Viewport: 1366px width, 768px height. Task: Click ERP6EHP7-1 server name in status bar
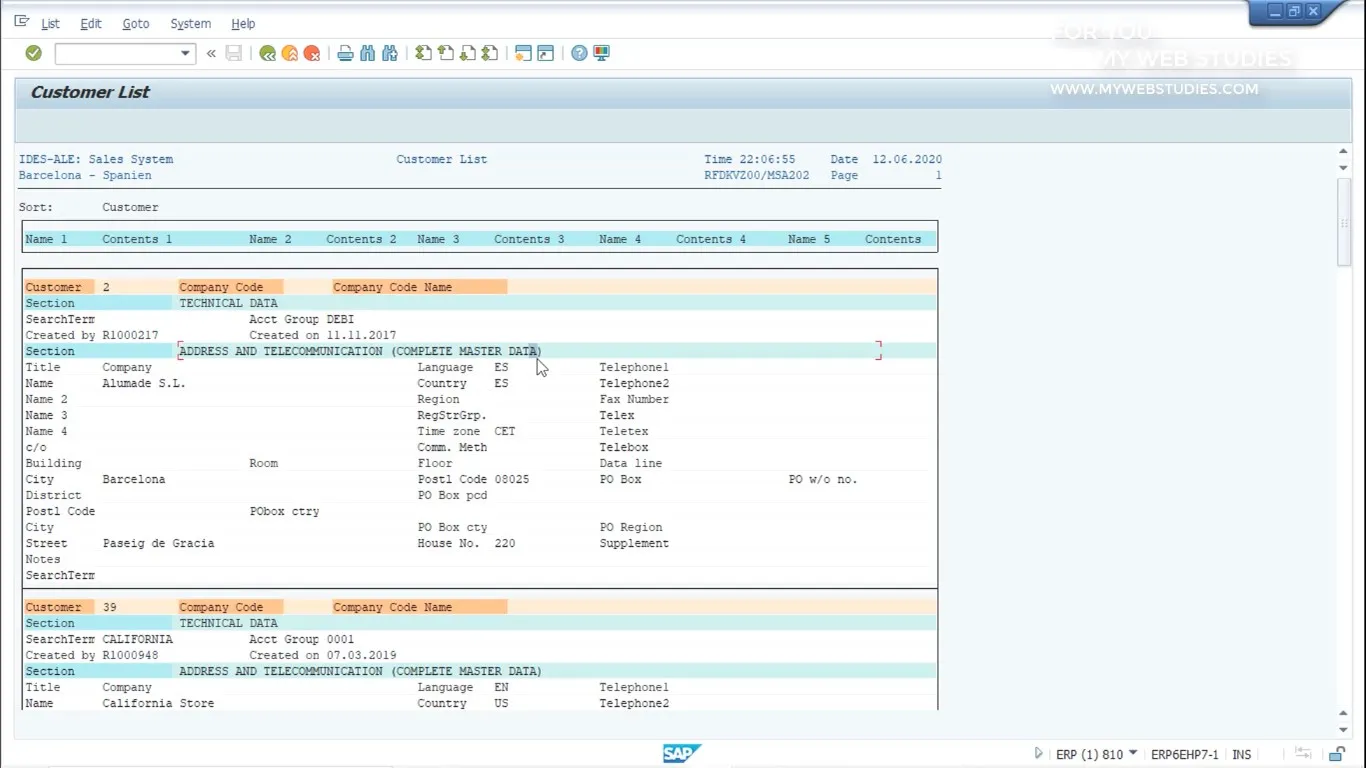tap(1185, 755)
